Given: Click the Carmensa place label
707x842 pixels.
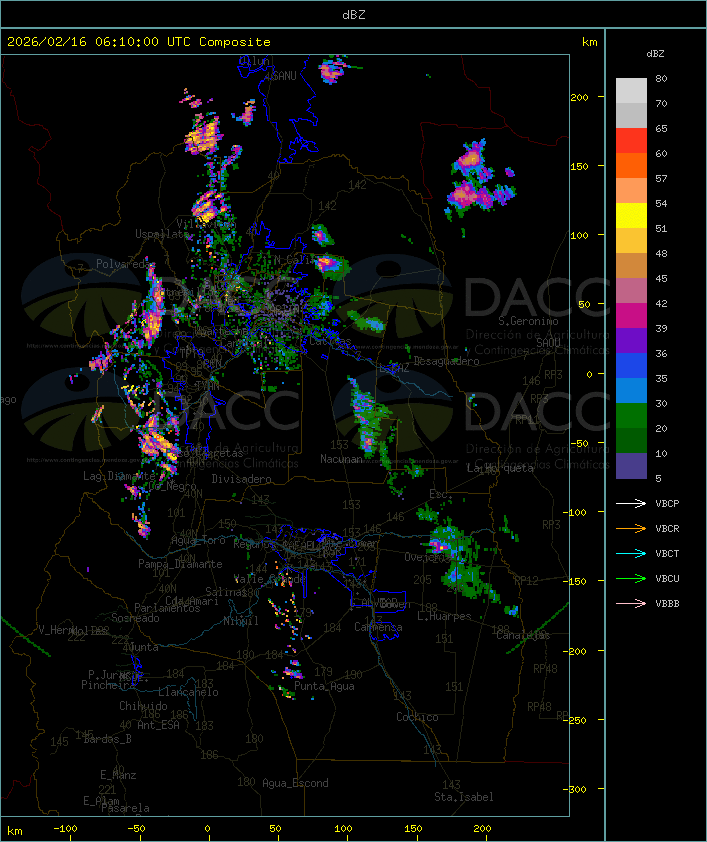Looking at the screenshot, I should click(x=378, y=627).
